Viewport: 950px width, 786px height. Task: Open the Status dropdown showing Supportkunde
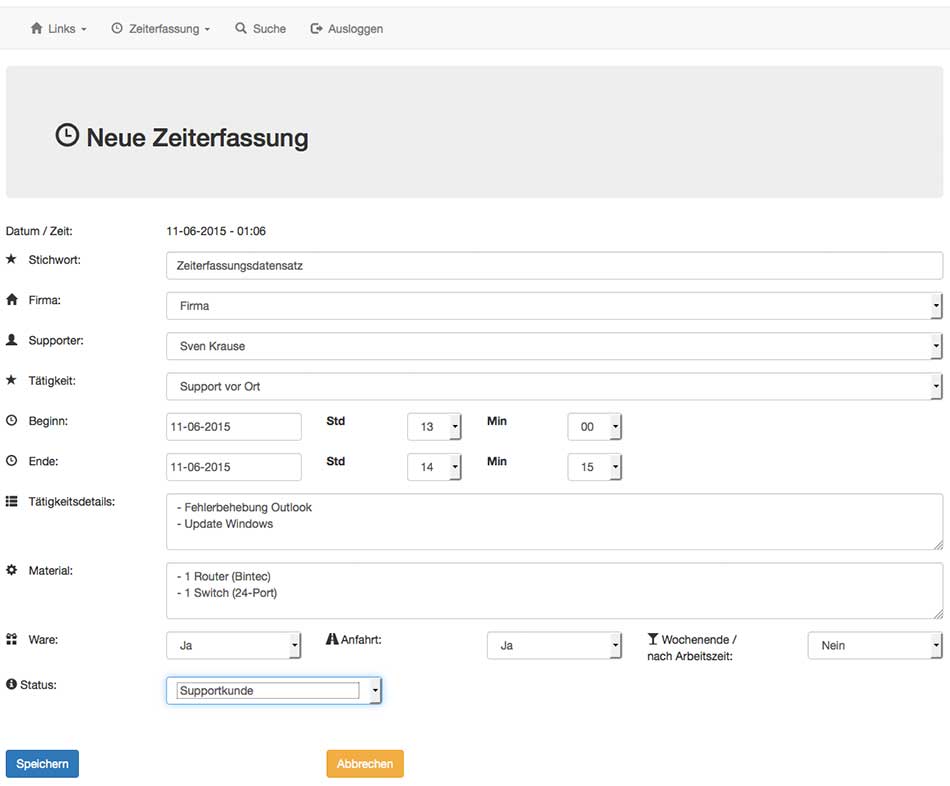click(x=274, y=690)
